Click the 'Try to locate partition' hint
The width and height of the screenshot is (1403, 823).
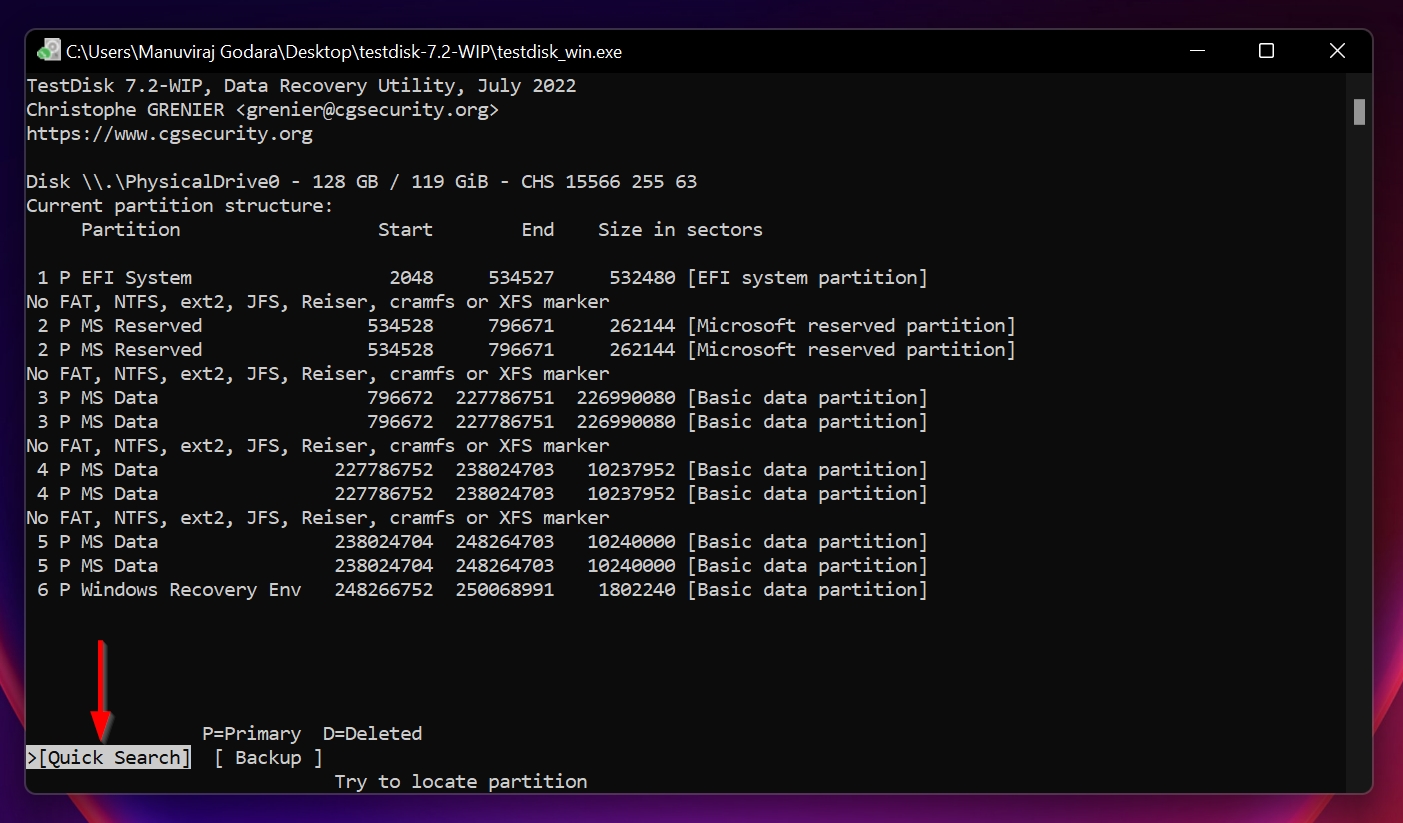(x=461, y=782)
